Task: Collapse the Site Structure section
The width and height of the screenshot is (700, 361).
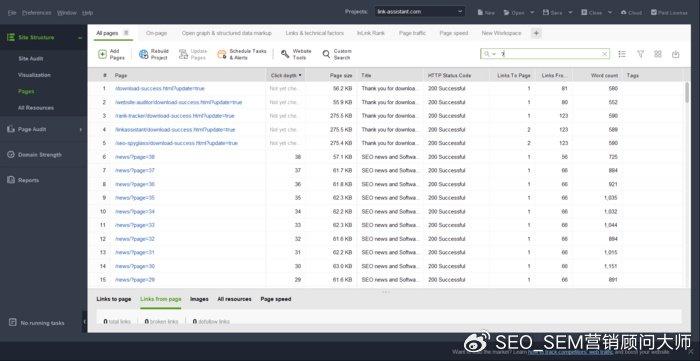Action: click(80, 38)
